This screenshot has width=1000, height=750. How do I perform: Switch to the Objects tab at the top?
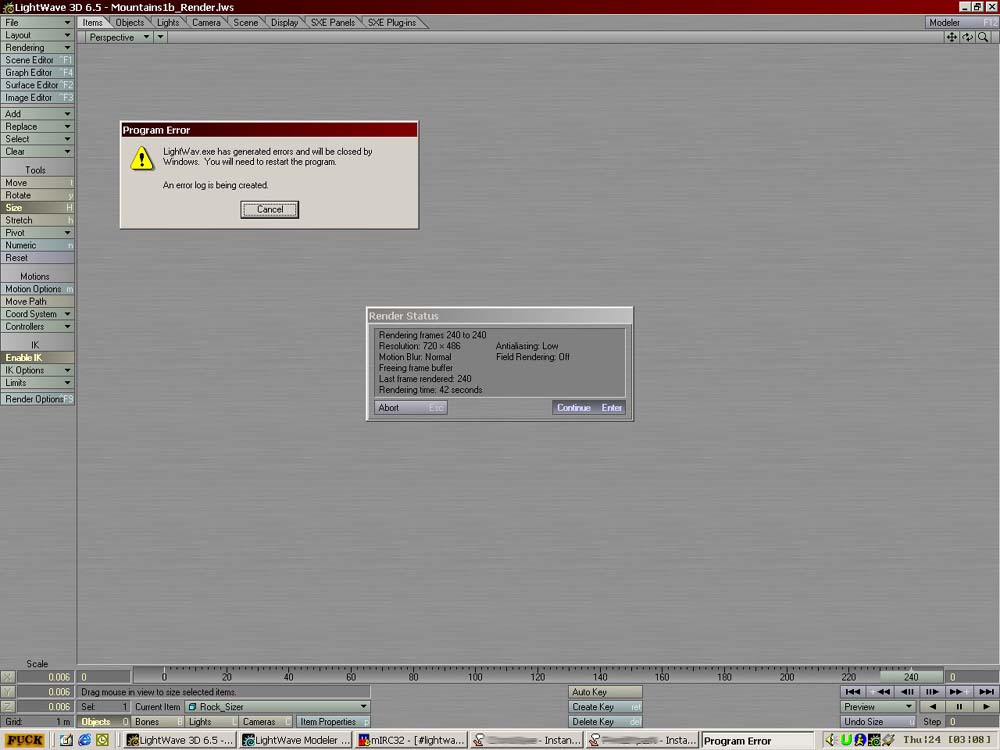point(129,22)
